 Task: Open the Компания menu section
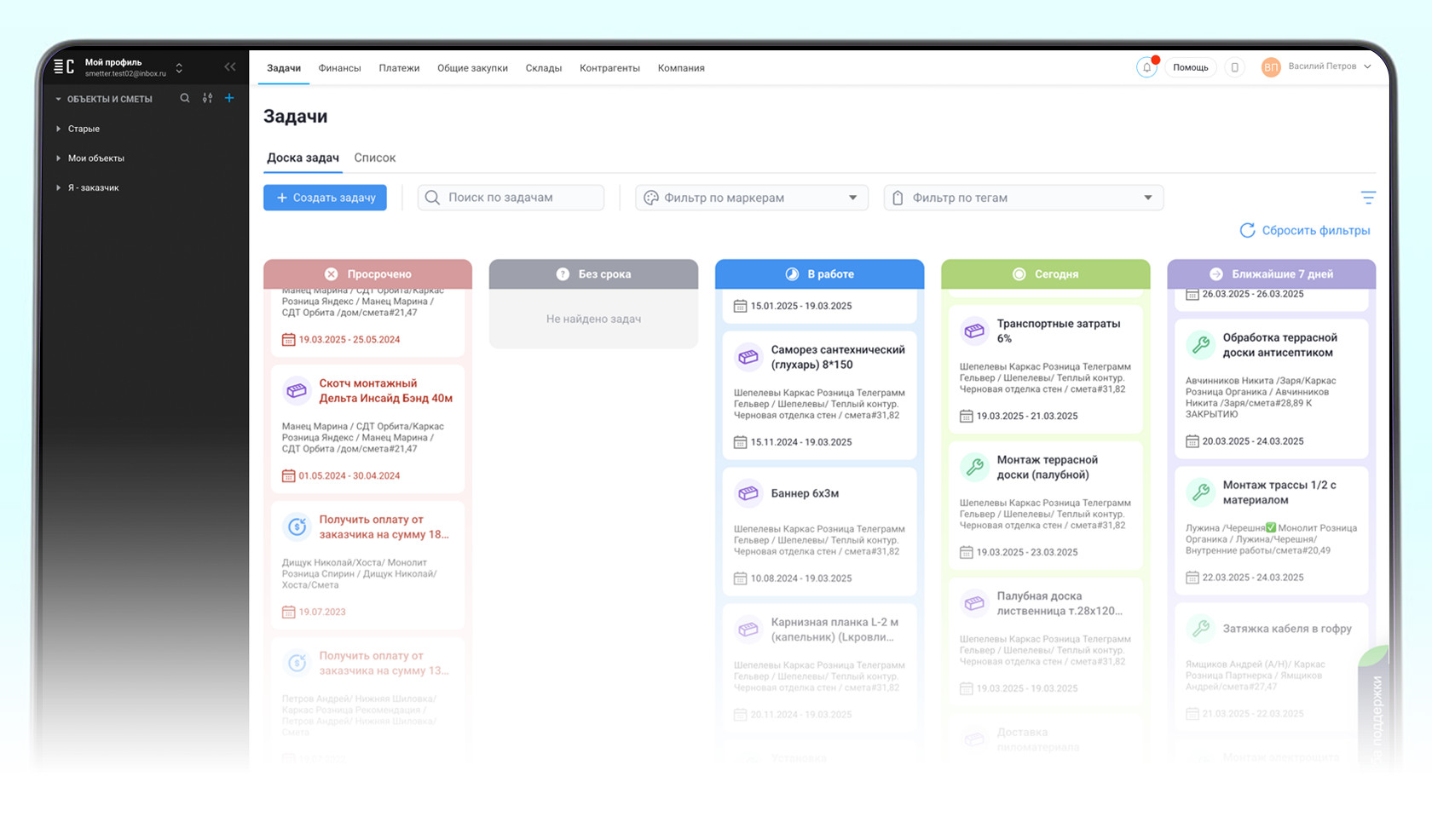[681, 68]
